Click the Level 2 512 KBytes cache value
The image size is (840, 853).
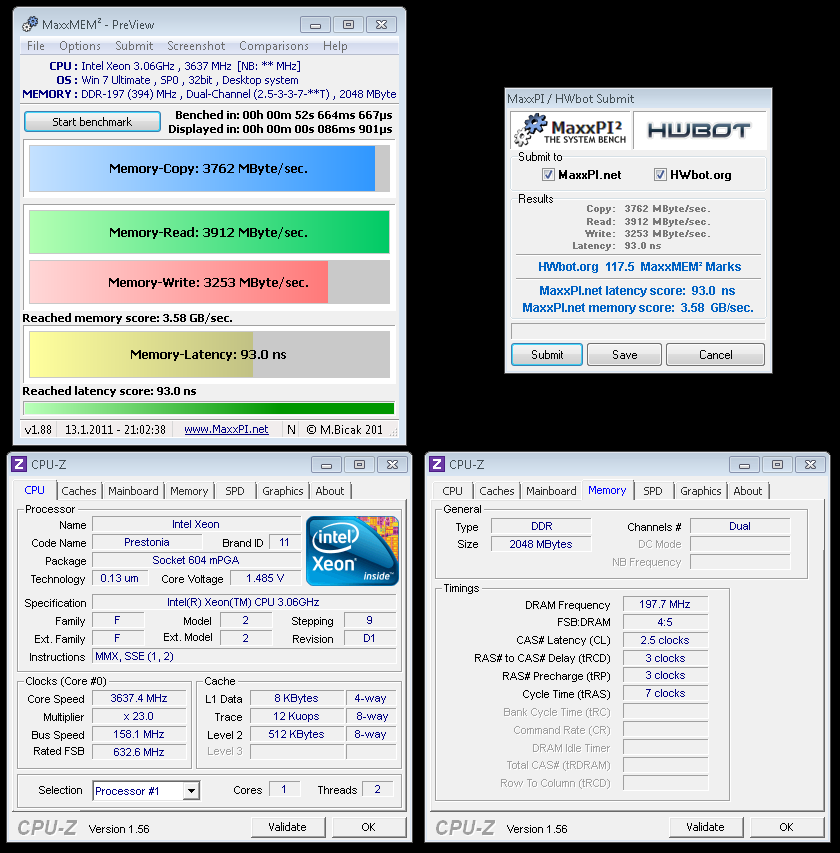[297, 734]
